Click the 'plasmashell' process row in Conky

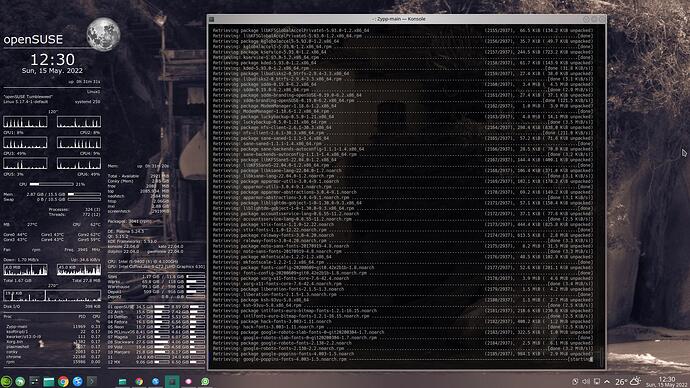52,347
